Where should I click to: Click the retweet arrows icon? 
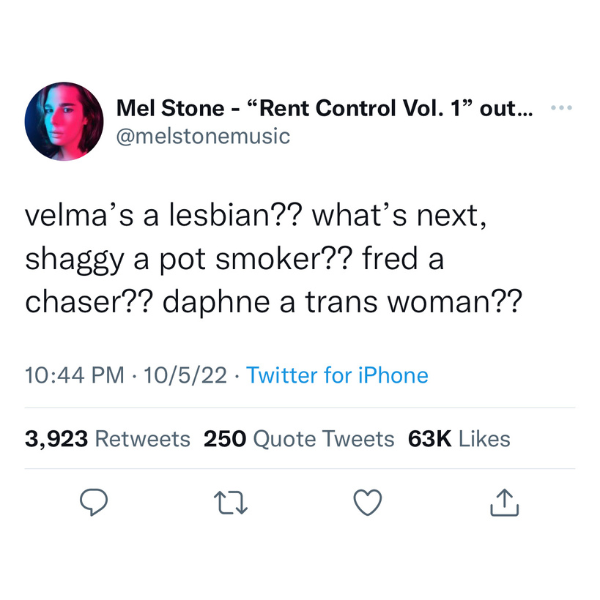point(231,503)
